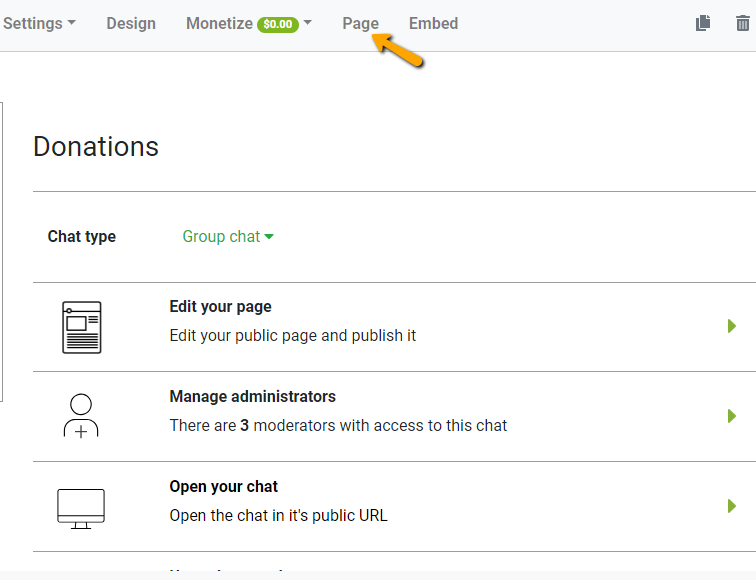Click green arrow on Manage administrators row
This screenshot has width=756, height=580.
tap(732, 416)
